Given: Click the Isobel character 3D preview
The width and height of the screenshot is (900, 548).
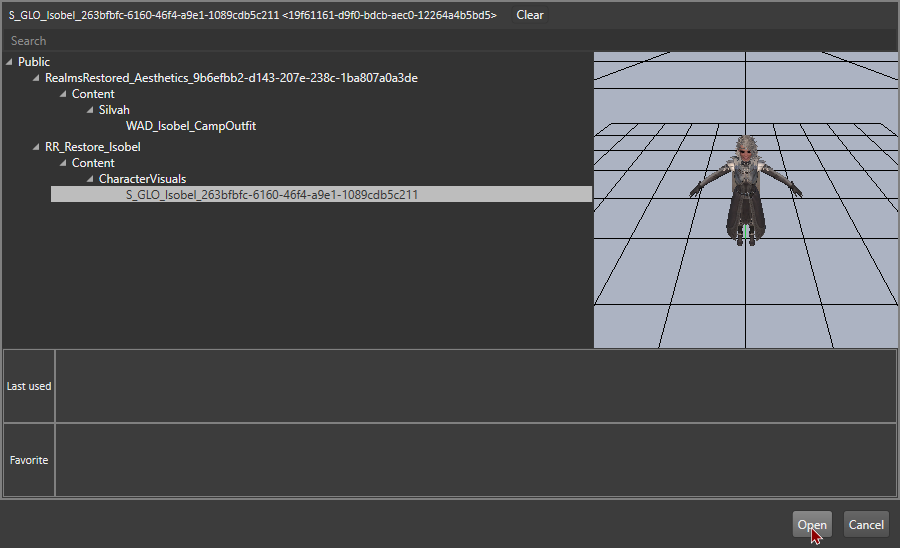Looking at the screenshot, I should pyautogui.click(x=746, y=191).
